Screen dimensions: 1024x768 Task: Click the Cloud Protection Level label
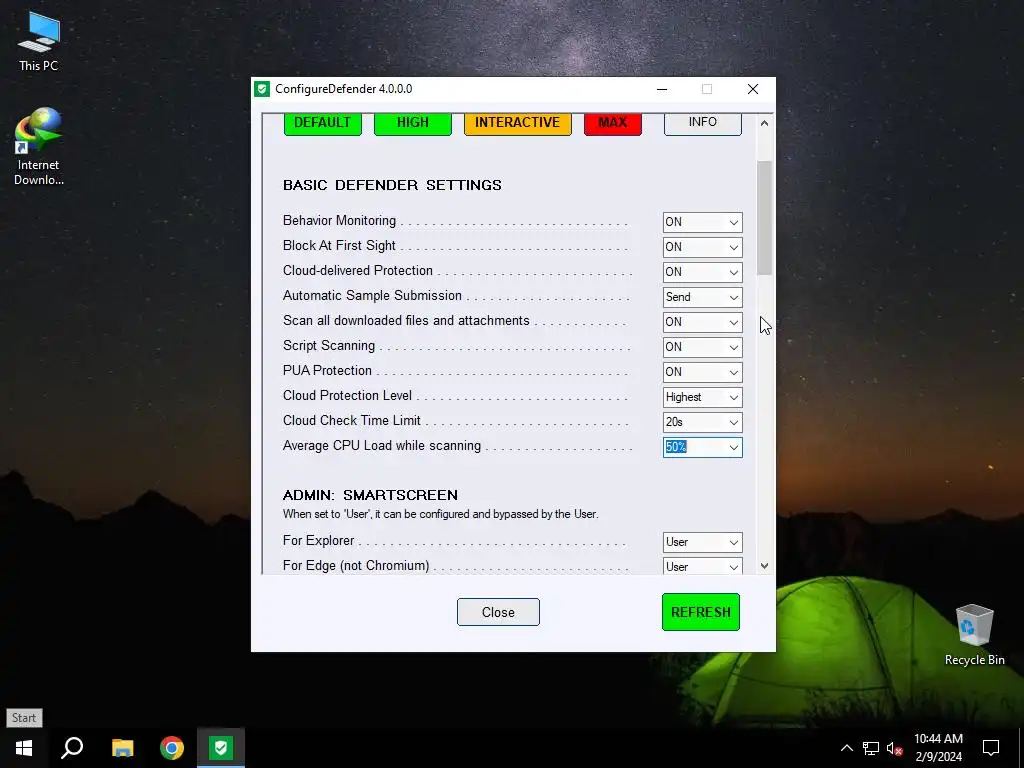tap(347, 396)
